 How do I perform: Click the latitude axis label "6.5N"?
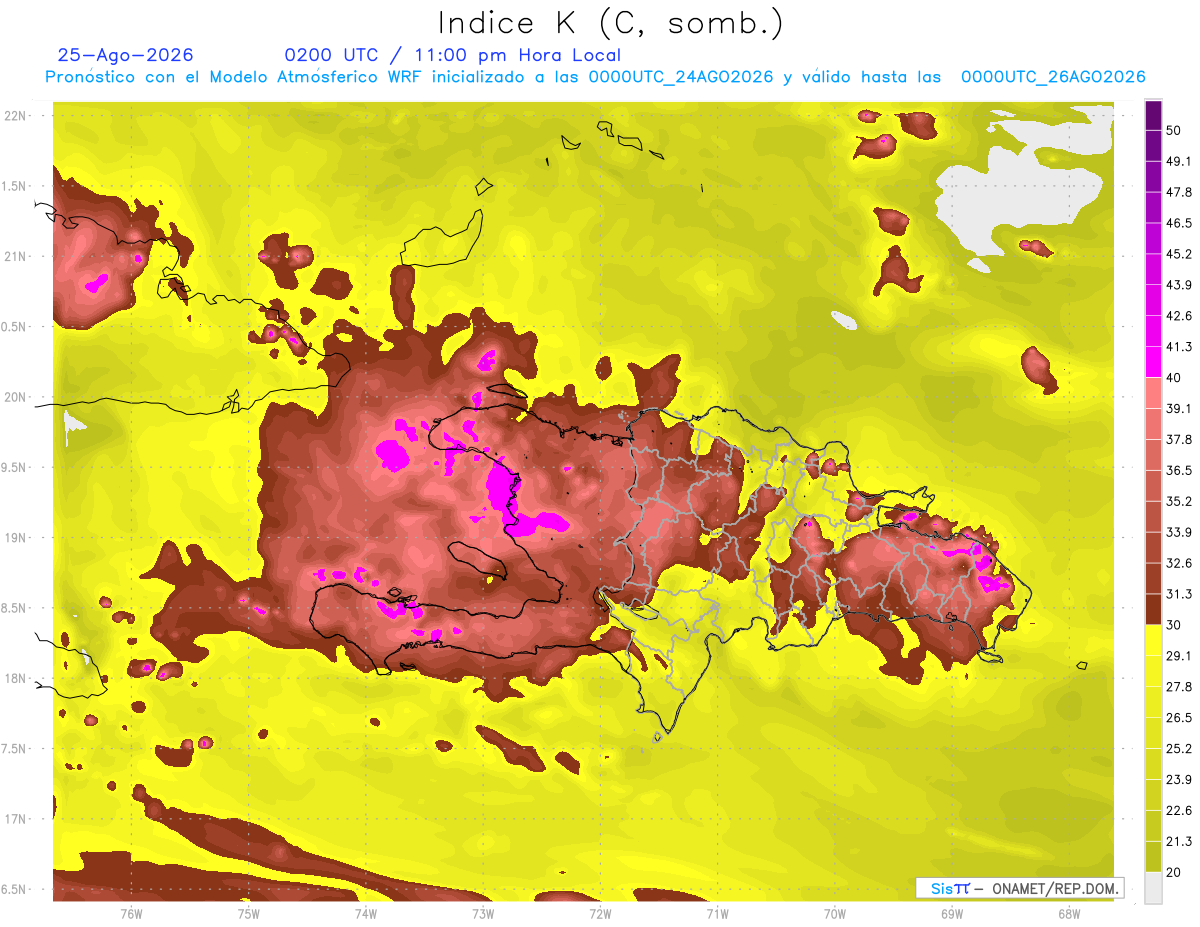click(14, 889)
